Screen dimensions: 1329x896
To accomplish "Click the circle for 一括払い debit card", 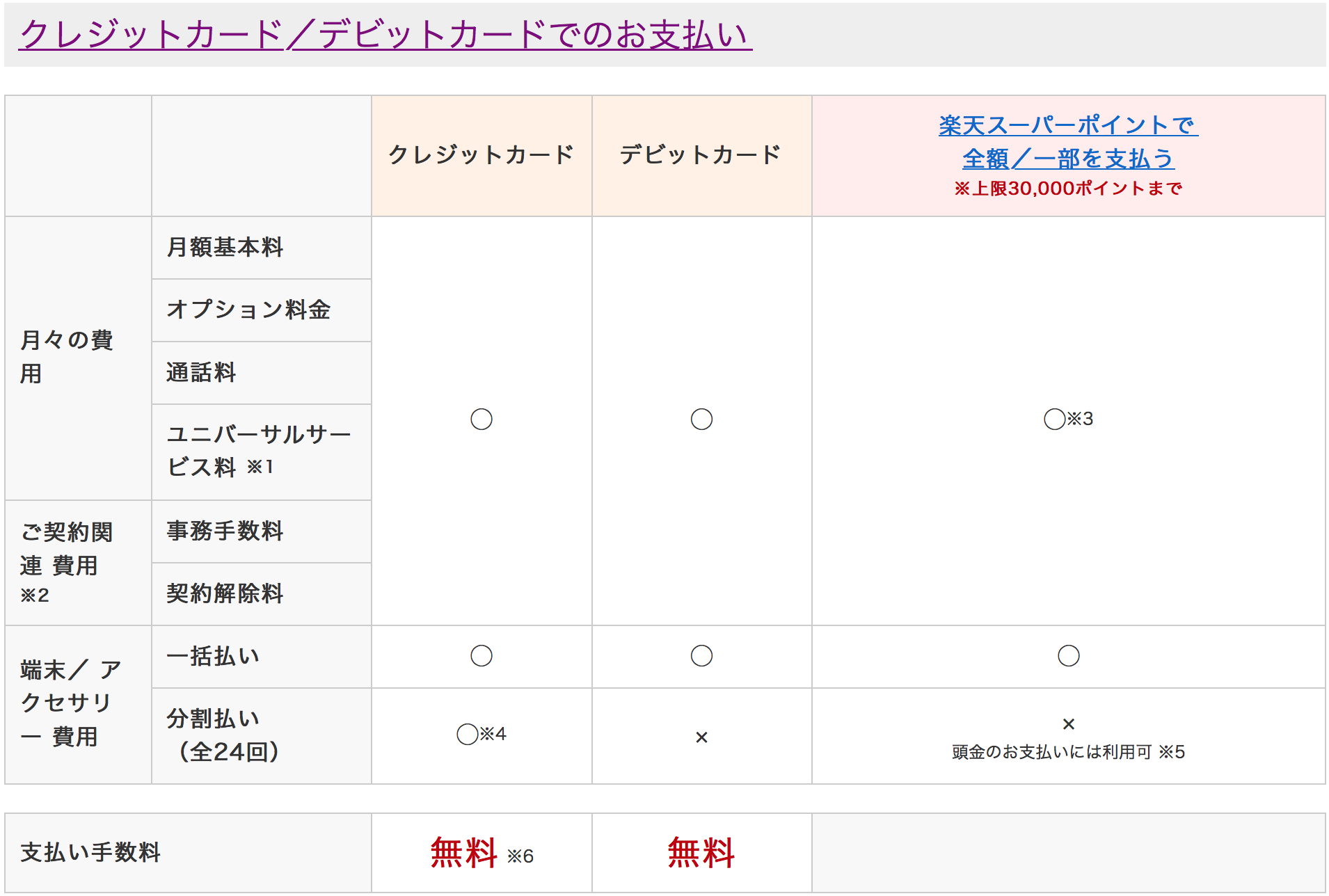I will [701, 655].
